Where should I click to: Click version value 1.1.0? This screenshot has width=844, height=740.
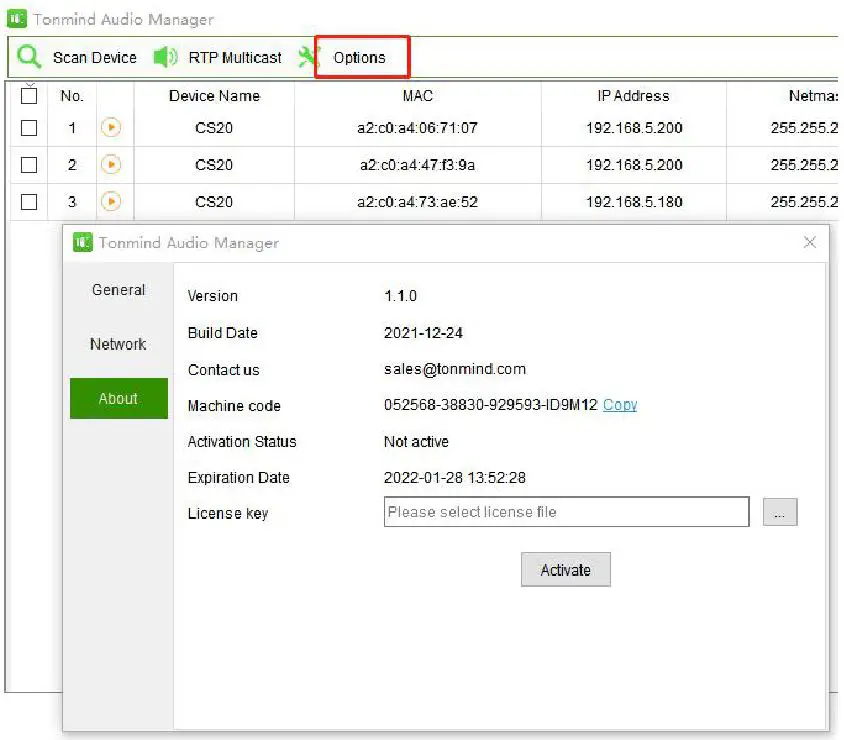coord(400,296)
